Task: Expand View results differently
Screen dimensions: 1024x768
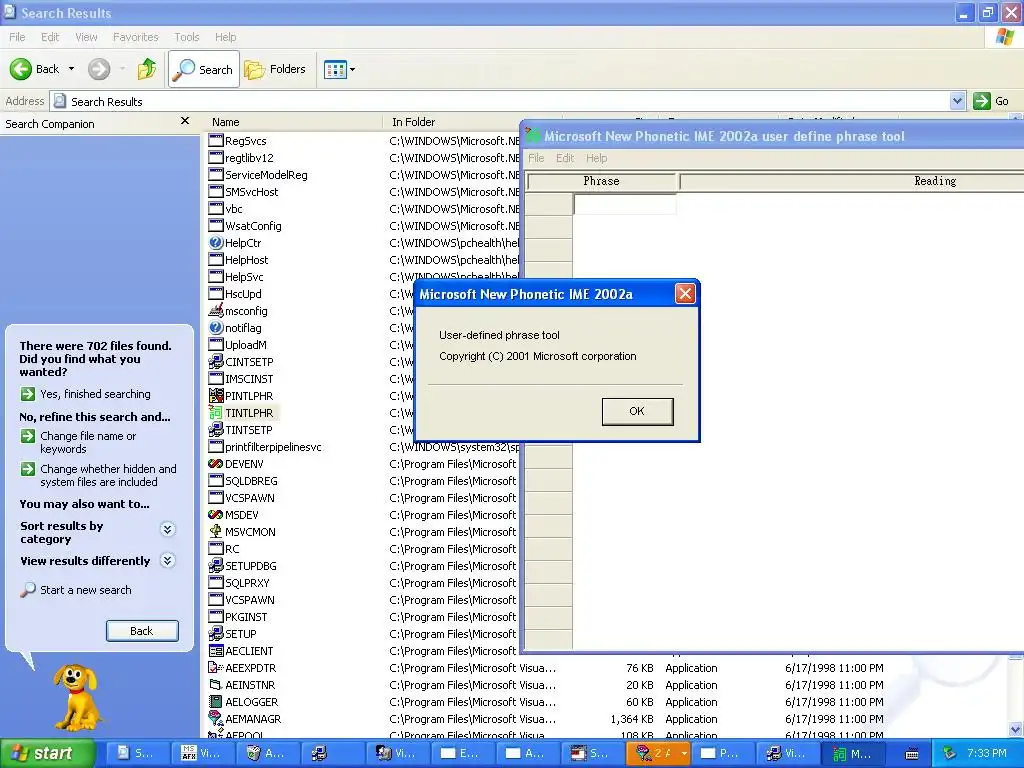Action: point(168,560)
